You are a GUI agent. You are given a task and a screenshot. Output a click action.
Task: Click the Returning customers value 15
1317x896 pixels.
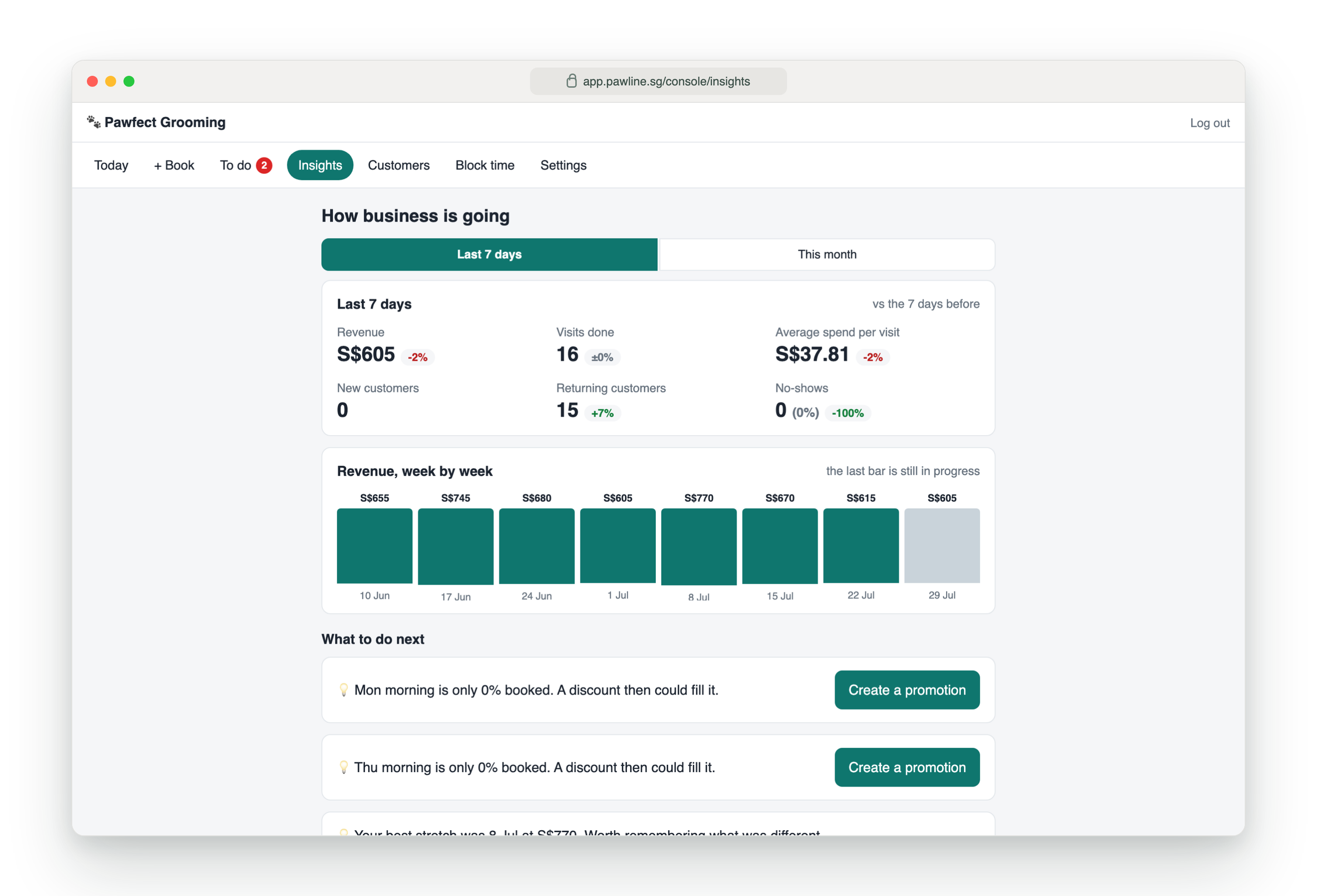[567, 410]
